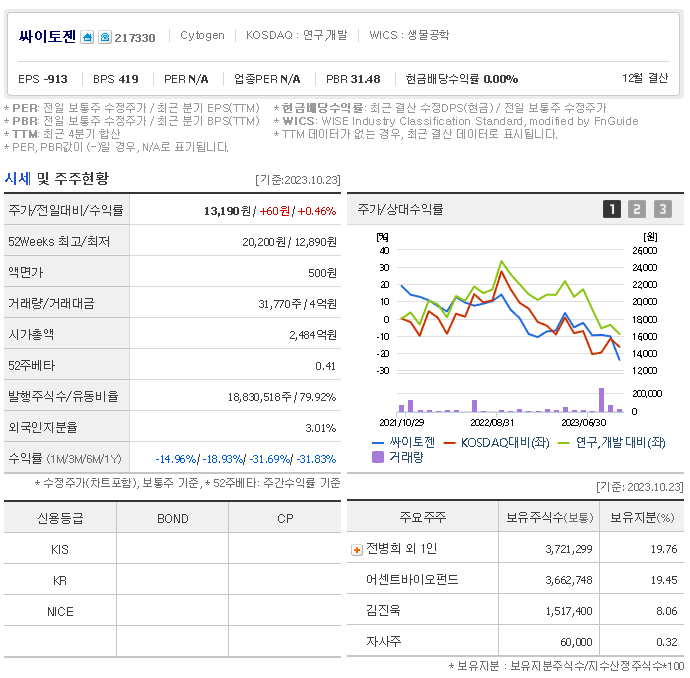Select stock code 217330
690x678 pixels.
point(135,38)
